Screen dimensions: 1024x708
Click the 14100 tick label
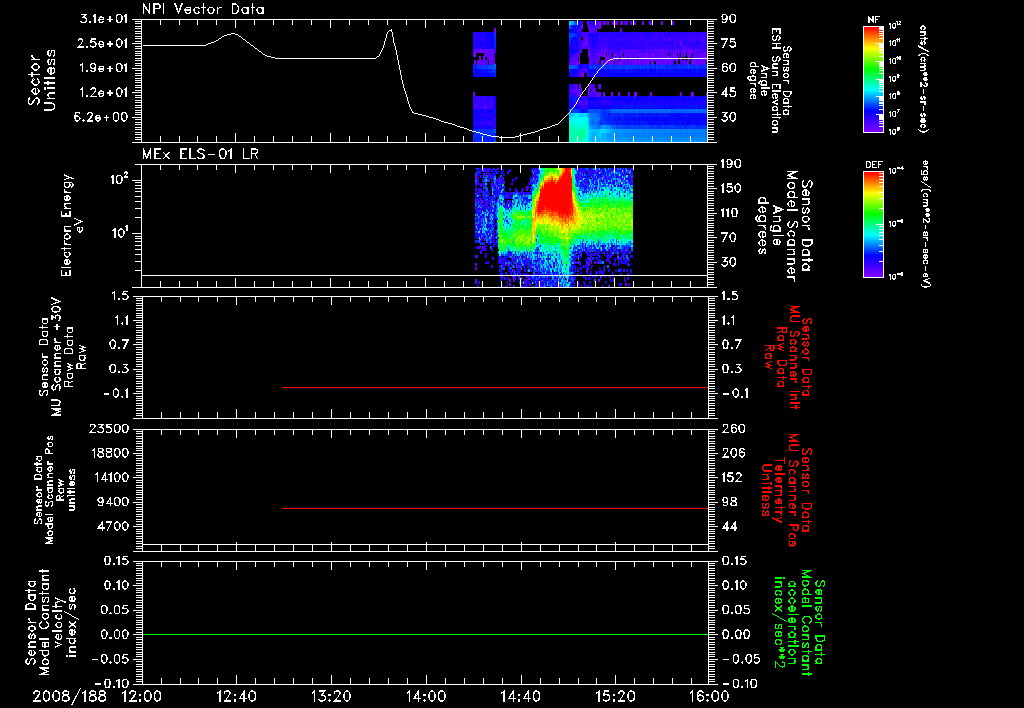tap(112, 477)
